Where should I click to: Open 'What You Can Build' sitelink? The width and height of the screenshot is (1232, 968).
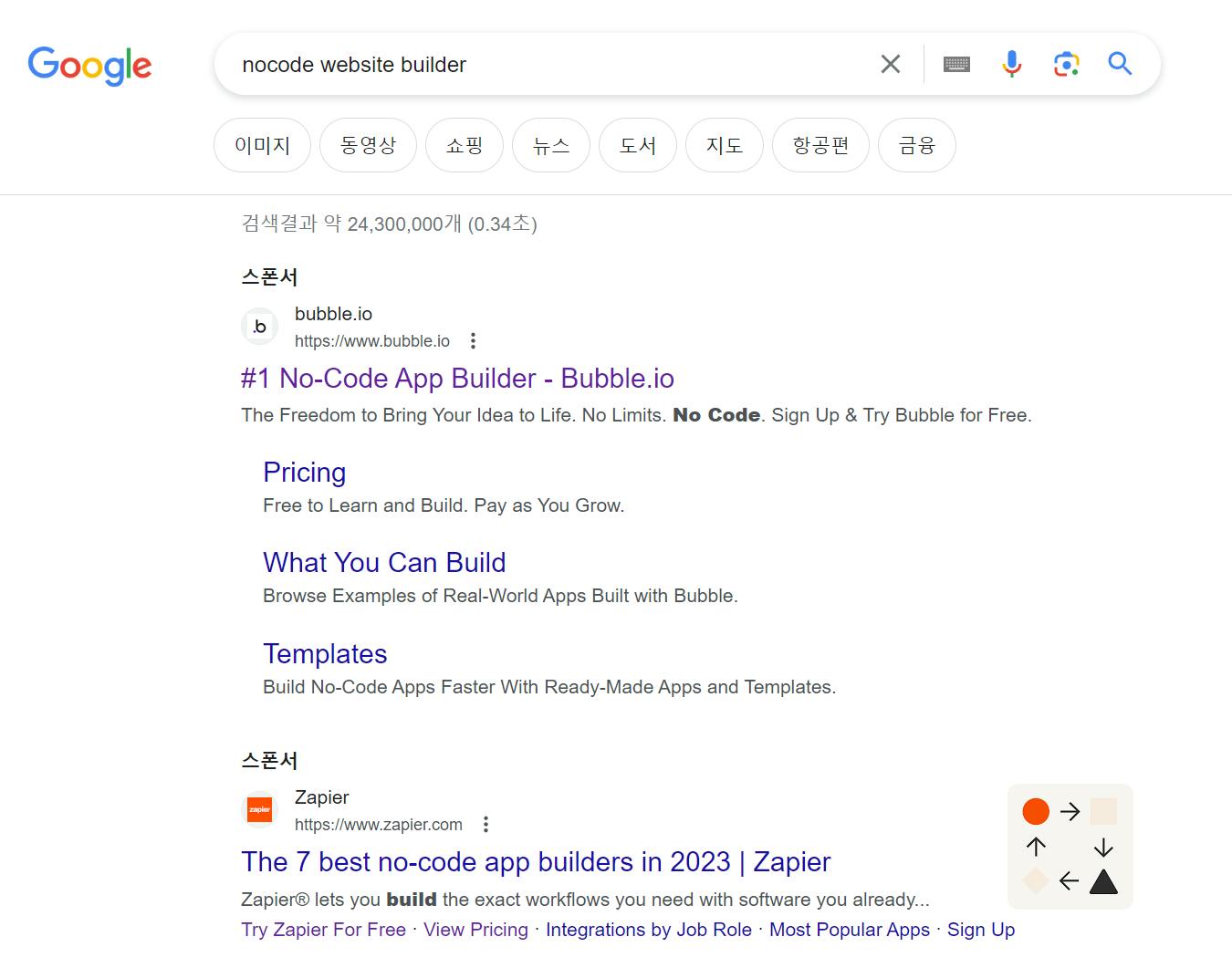pyautogui.click(x=384, y=563)
